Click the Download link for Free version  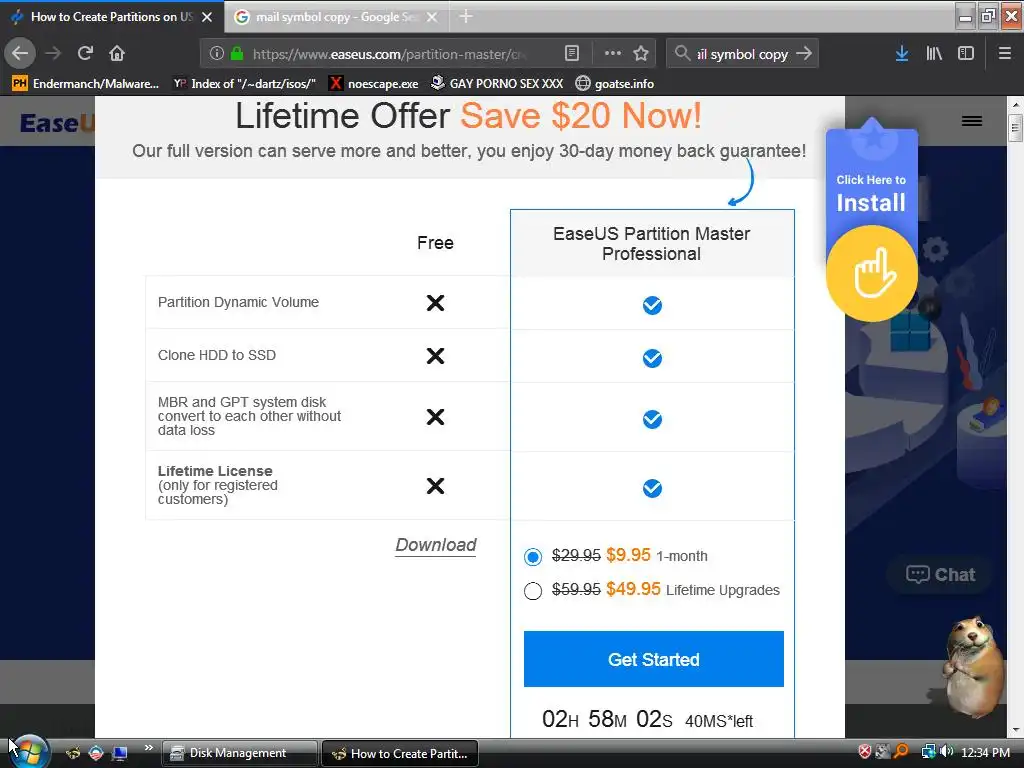pos(436,545)
